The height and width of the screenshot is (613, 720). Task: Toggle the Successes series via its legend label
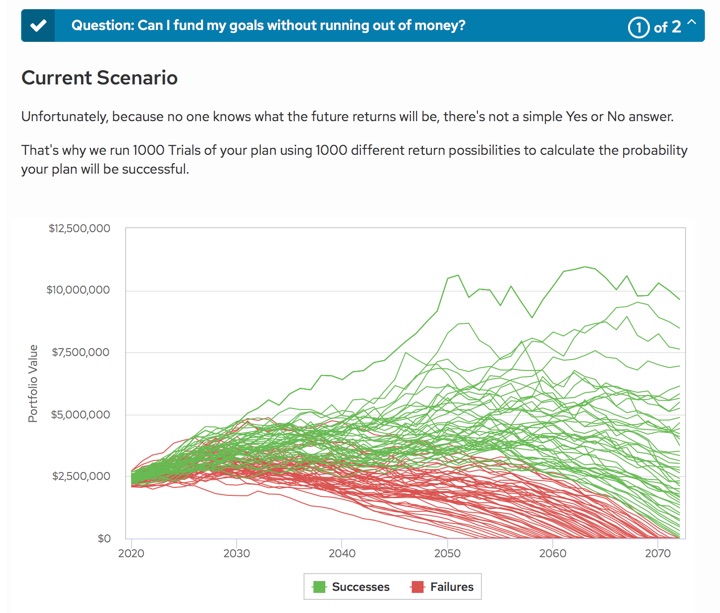pos(360,587)
